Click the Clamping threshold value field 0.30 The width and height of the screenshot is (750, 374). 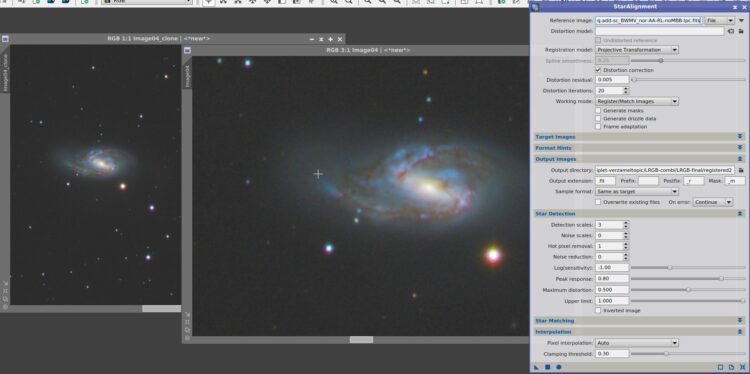(x=612, y=354)
